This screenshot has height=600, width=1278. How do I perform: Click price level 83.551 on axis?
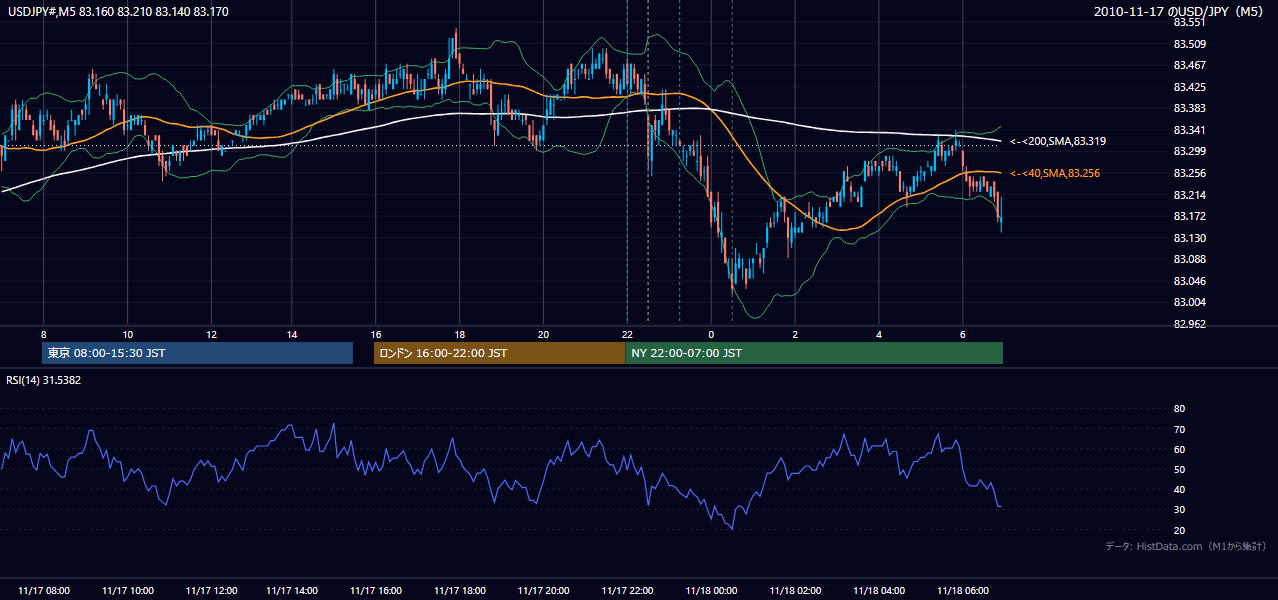click(1188, 23)
